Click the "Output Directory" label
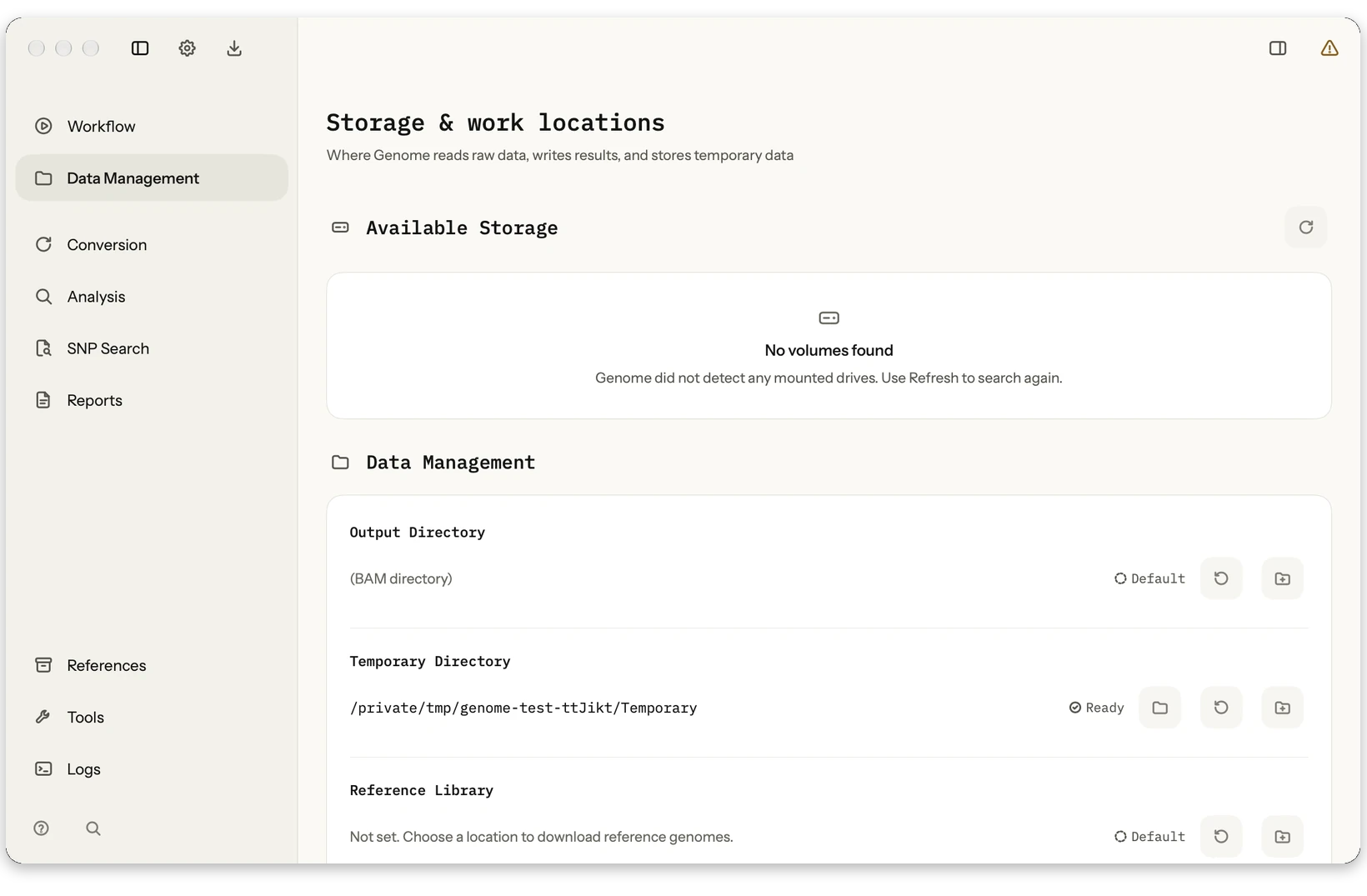The height and width of the screenshot is (896, 1367). 417,532
